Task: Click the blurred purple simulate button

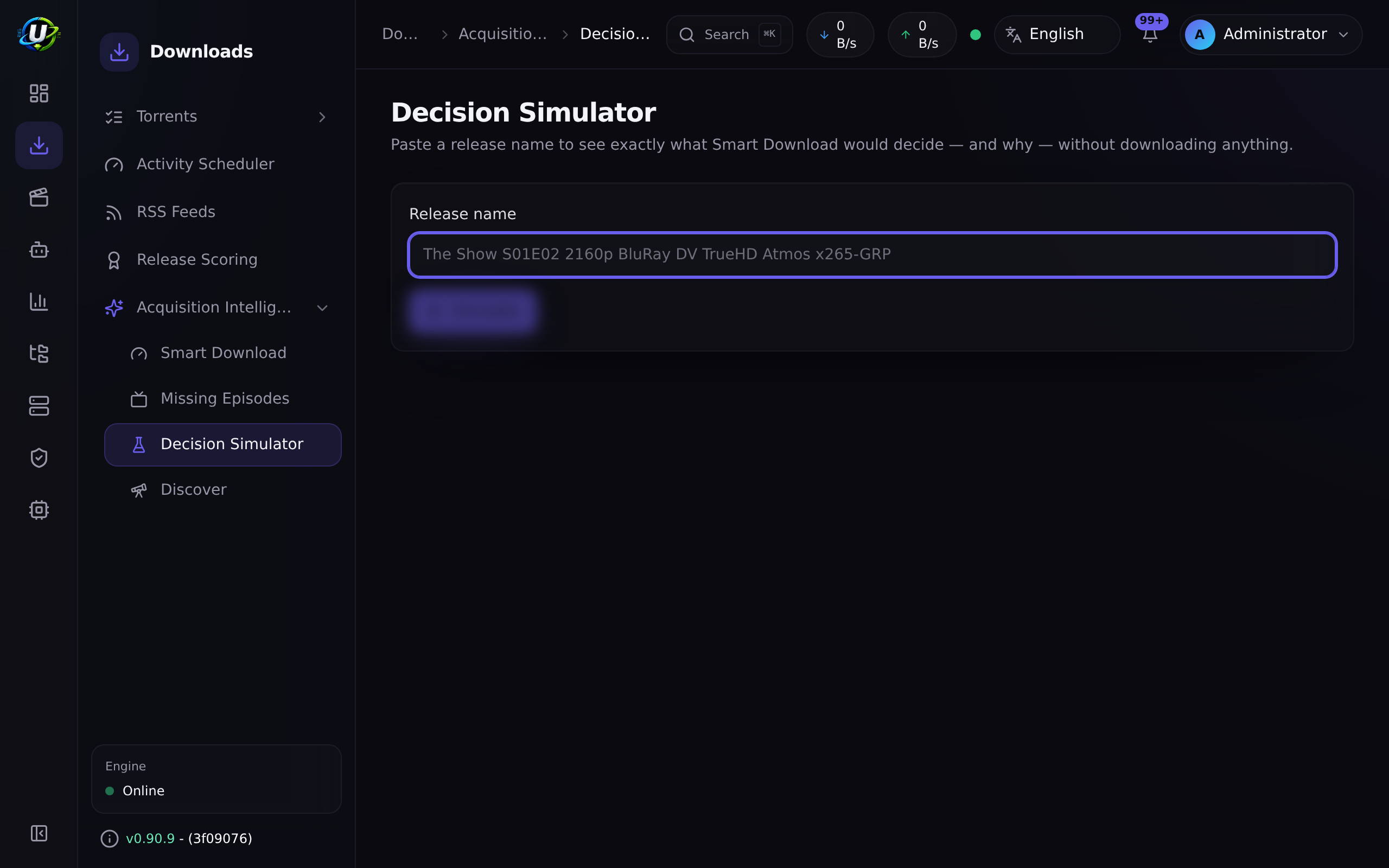Action: pyautogui.click(x=474, y=310)
